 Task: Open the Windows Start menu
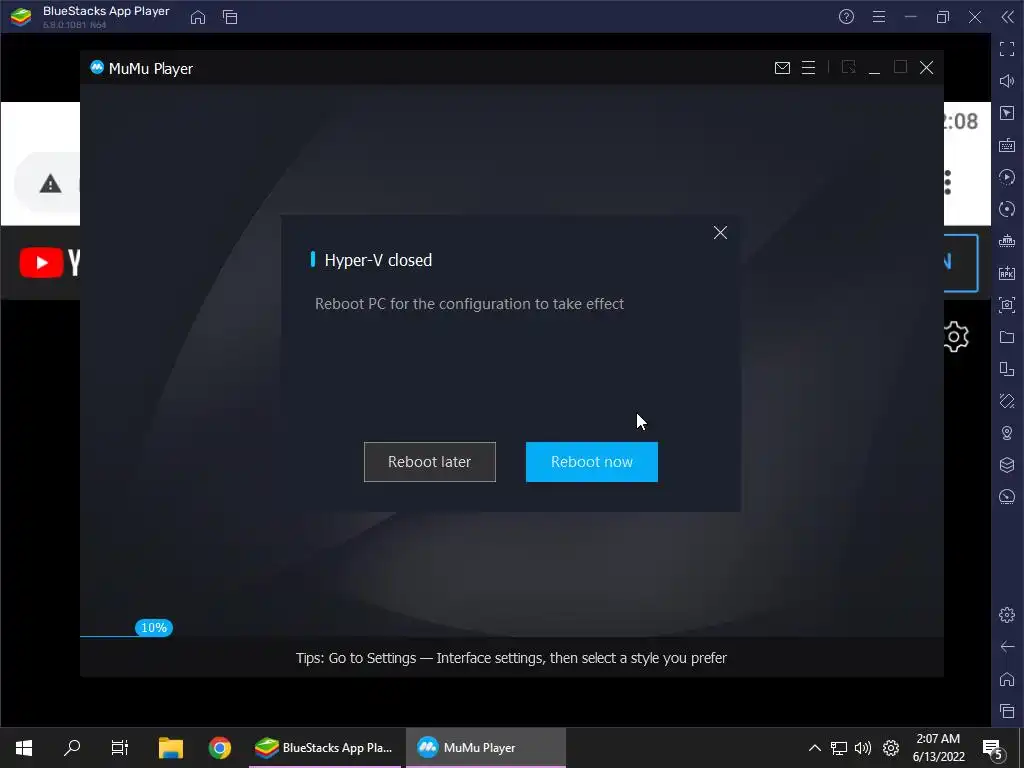click(24, 748)
